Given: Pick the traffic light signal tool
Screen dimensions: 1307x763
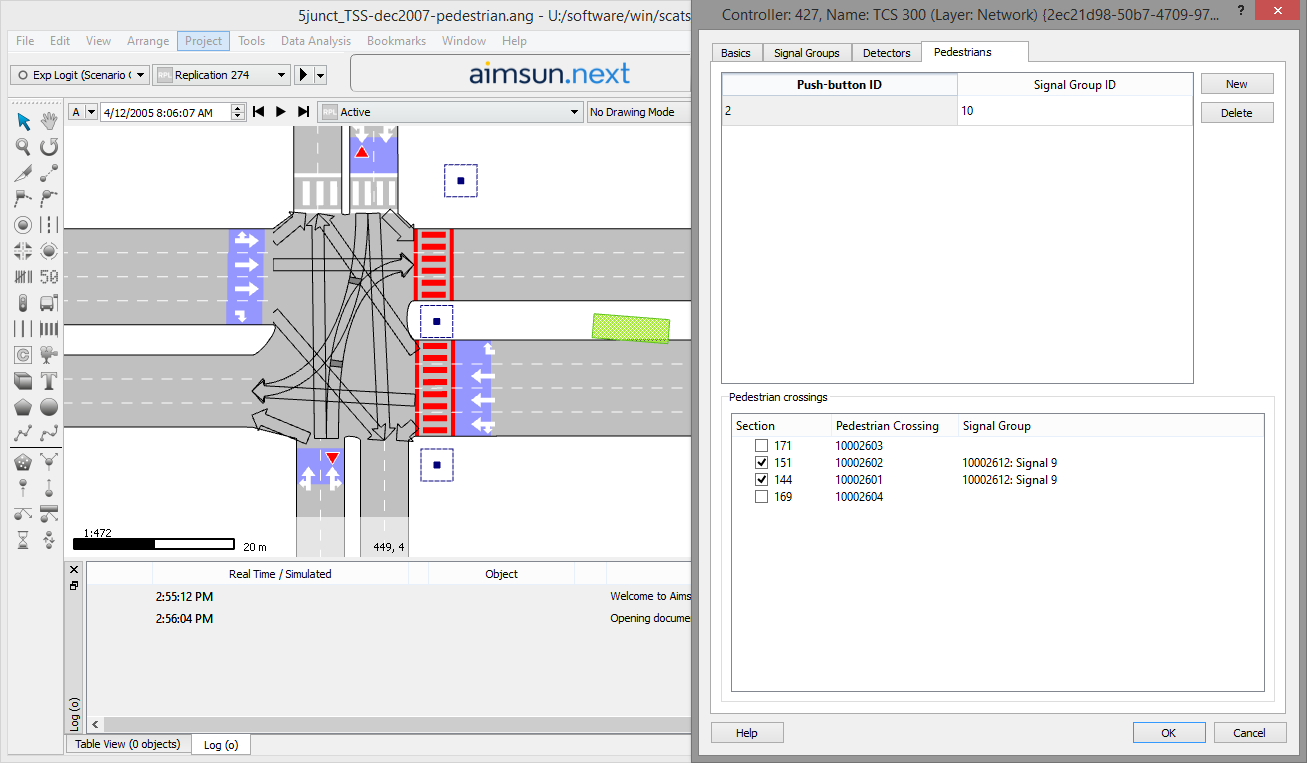Looking at the screenshot, I should pyautogui.click(x=23, y=302).
